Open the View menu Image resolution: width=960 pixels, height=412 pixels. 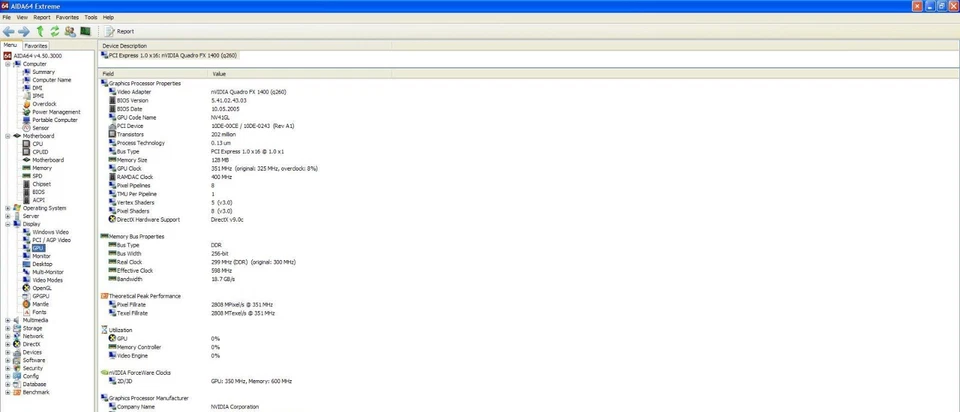pyautogui.click(x=22, y=18)
